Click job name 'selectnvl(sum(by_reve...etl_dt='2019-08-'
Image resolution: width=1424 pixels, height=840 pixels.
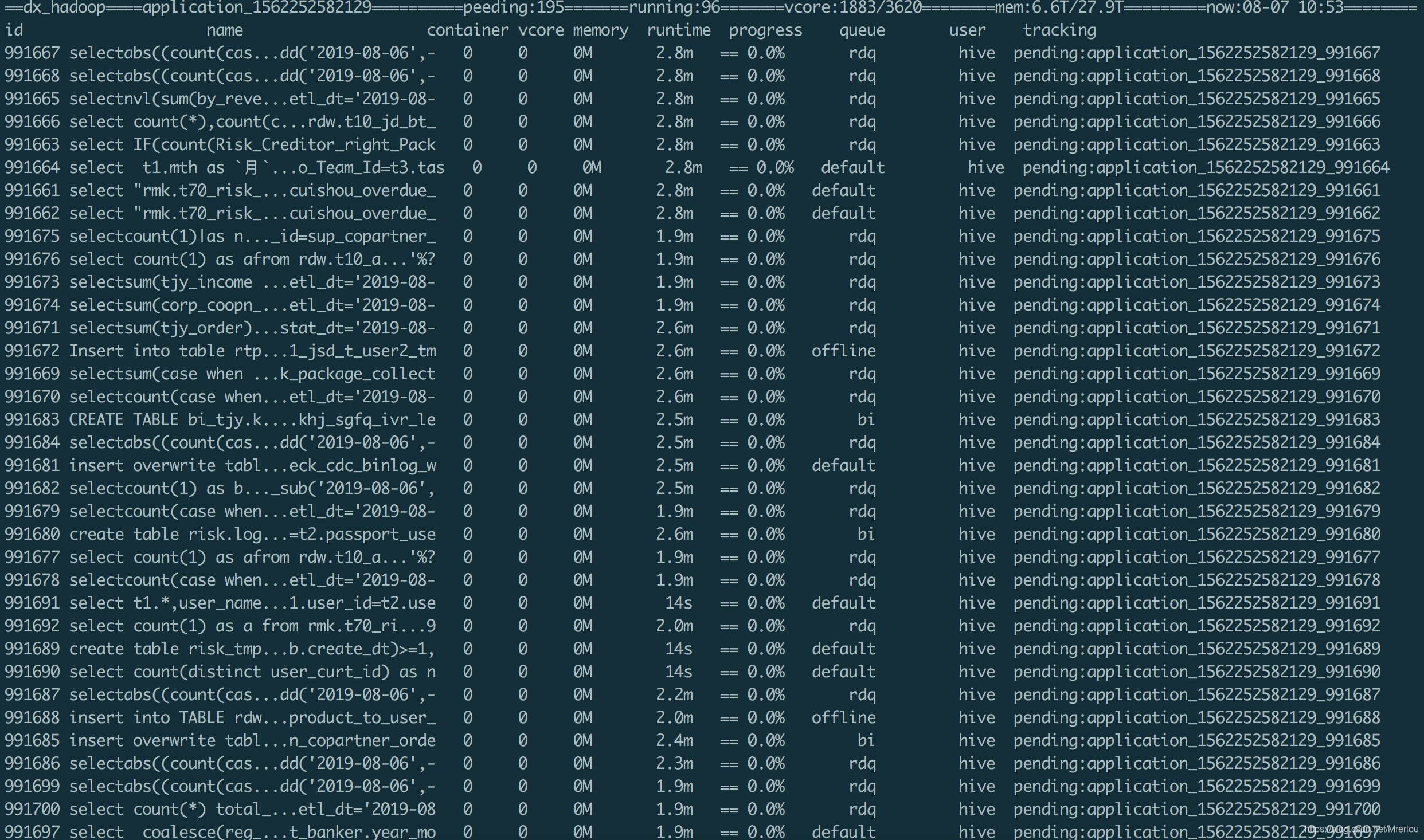point(252,99)
